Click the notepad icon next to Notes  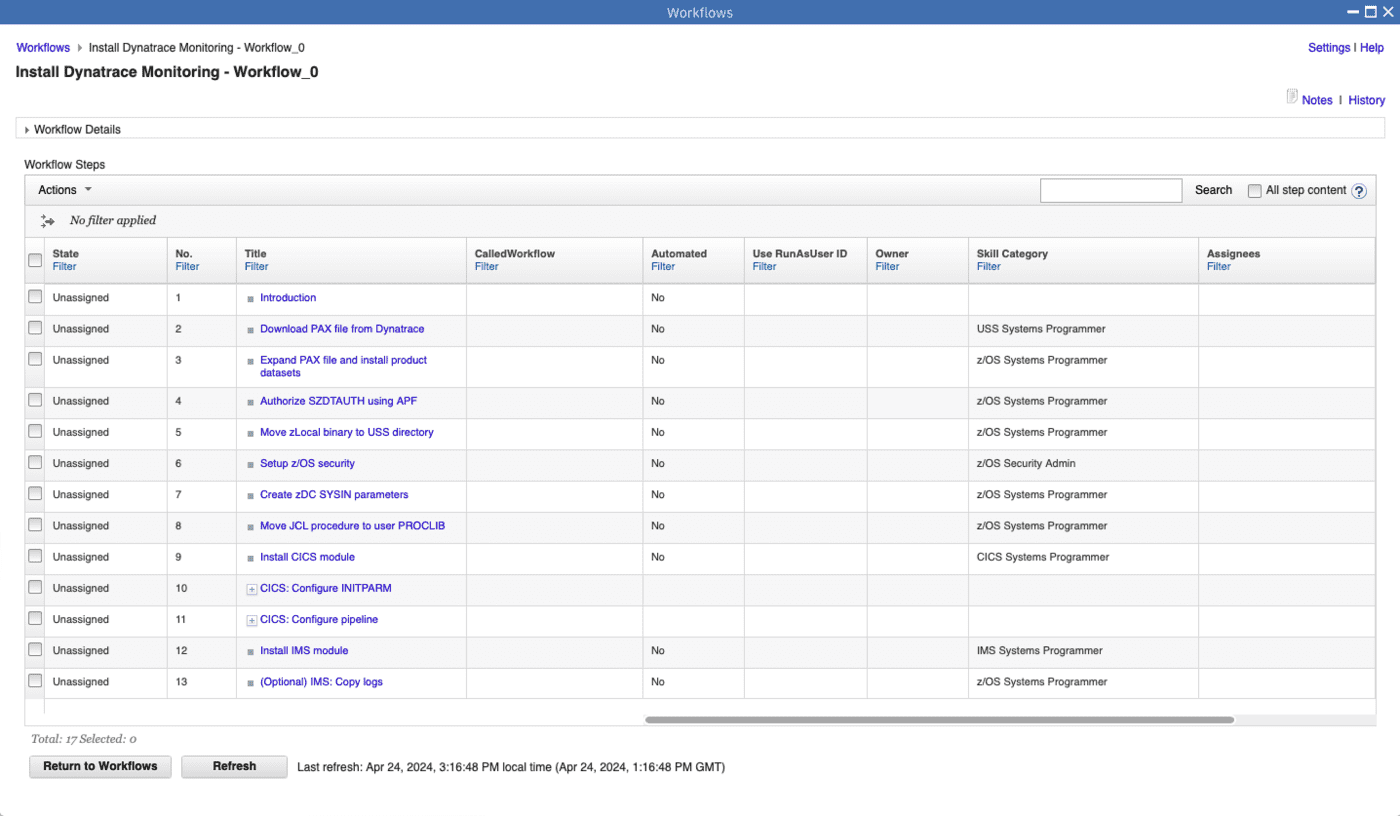pyautogui.click(x=1291, y=99)
